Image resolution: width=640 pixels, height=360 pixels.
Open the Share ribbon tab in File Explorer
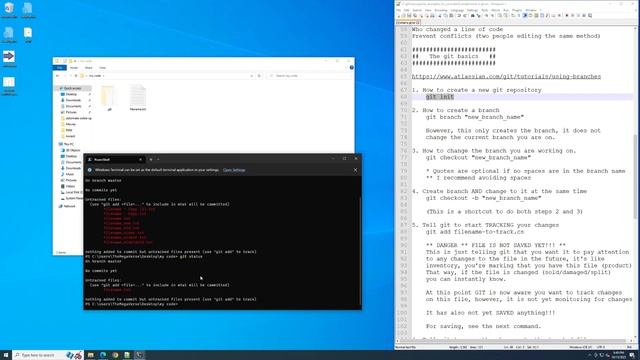[x=88, y=68]
